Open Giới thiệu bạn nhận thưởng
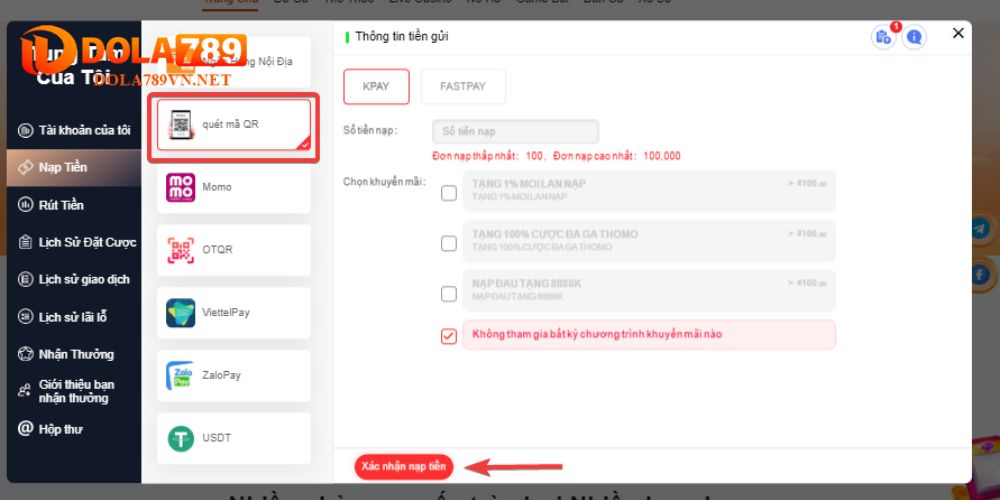The width and height of the screenshot is (1000, 500). pyautogui.click(x=74, y=391)
